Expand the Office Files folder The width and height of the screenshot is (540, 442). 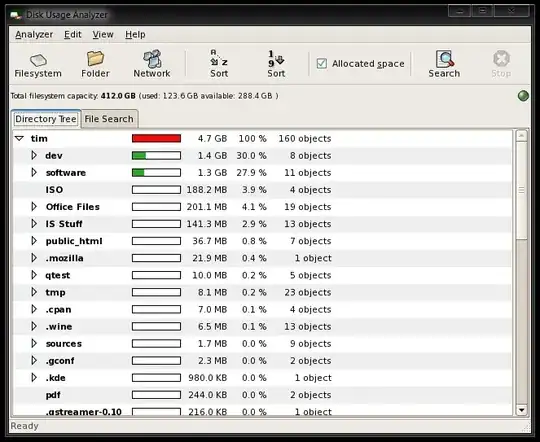(x=34, y=207)
